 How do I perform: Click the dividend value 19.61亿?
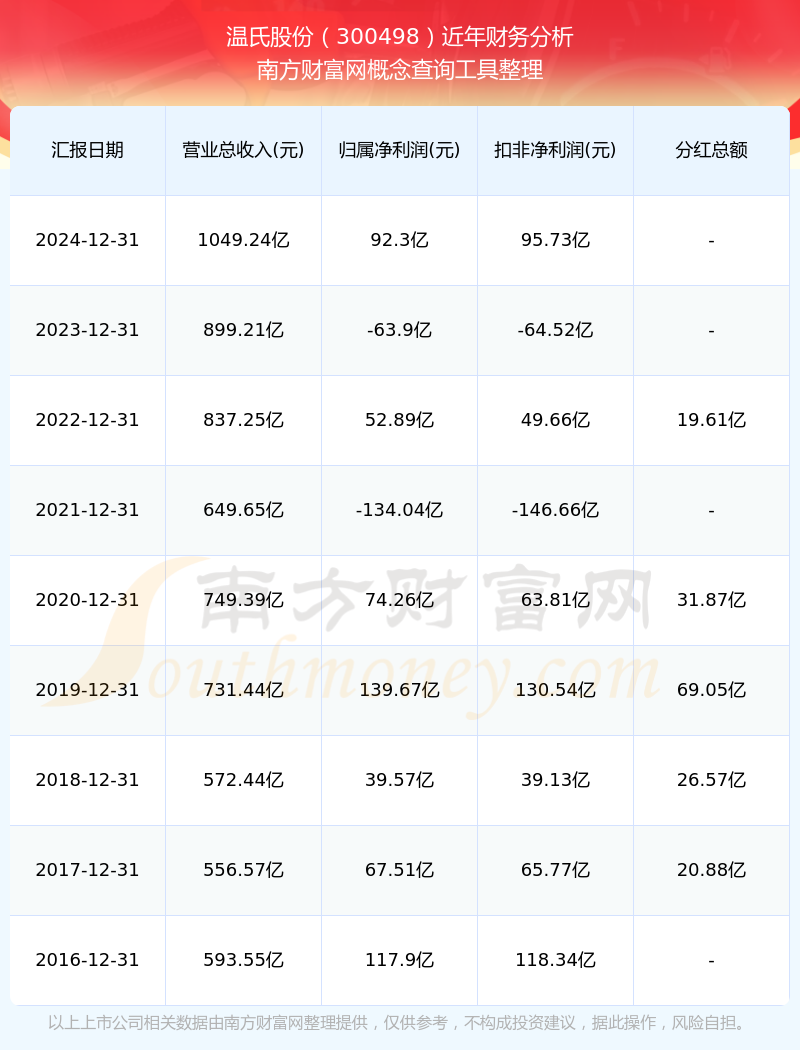712,420
